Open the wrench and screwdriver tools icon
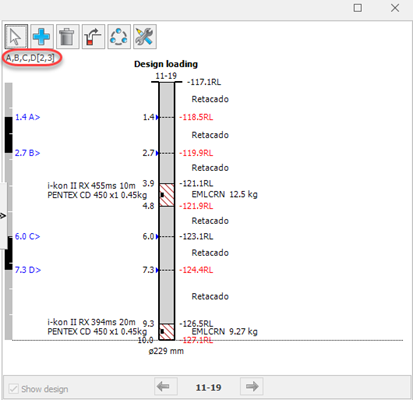 click(x=144, y=36)
